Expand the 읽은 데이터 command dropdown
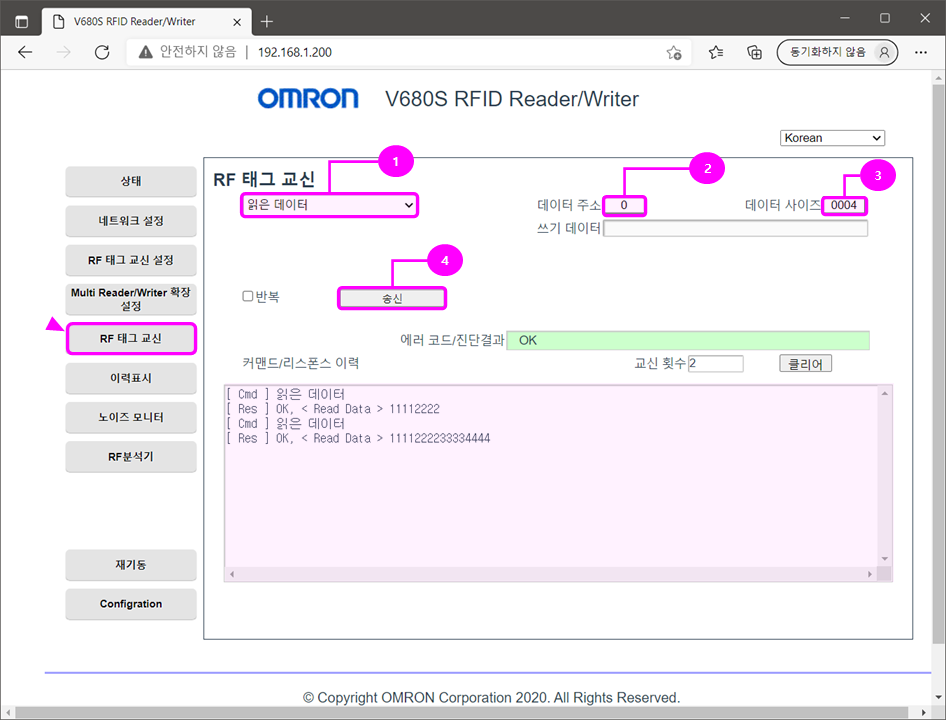The height and width of the screenshot is (720, 946). pos(329,205)
